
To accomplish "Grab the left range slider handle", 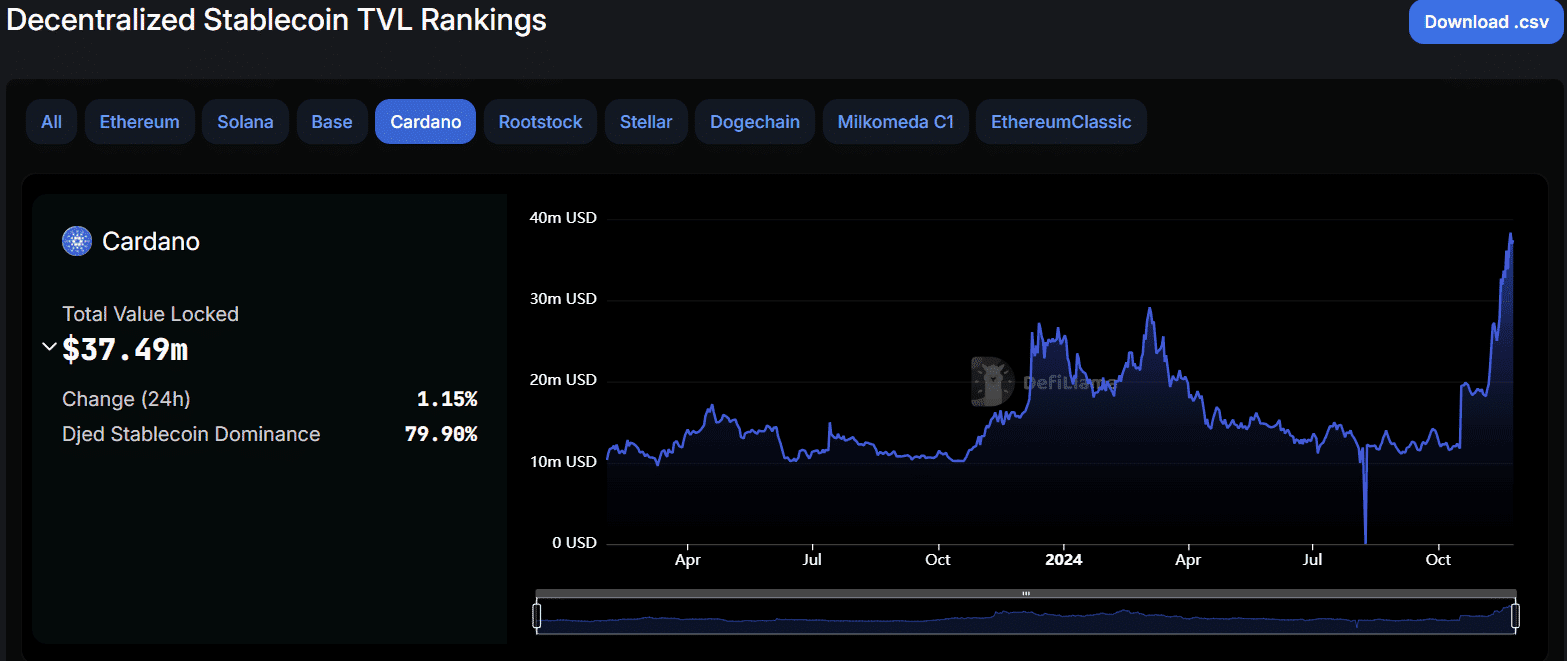I will (x=537, y=616).
